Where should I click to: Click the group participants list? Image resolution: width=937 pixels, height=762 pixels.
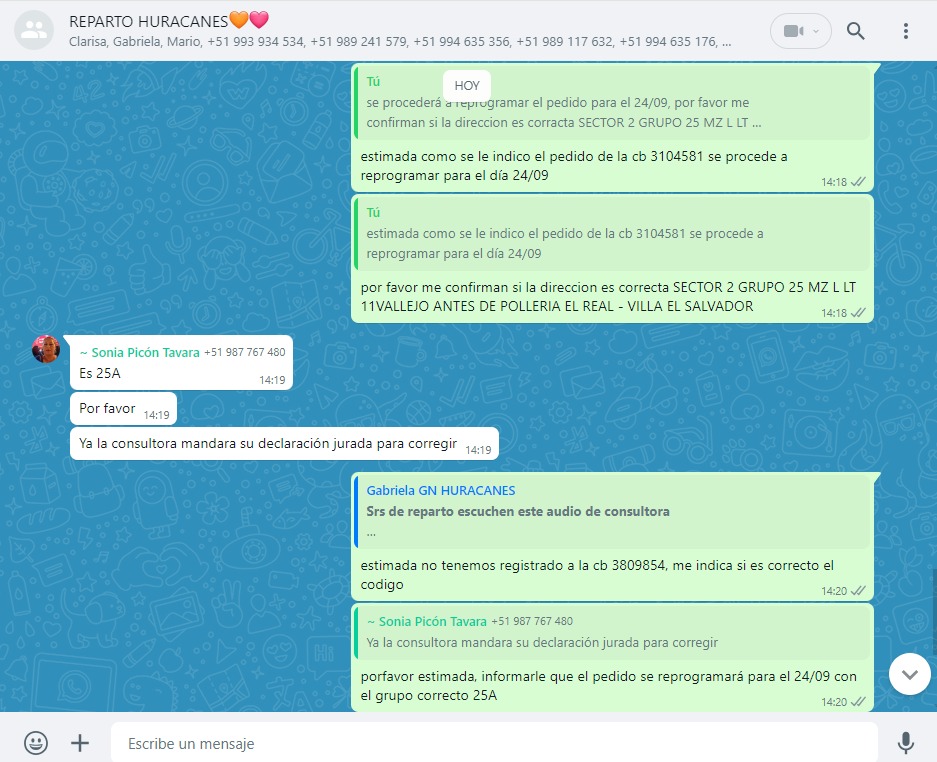400,42
